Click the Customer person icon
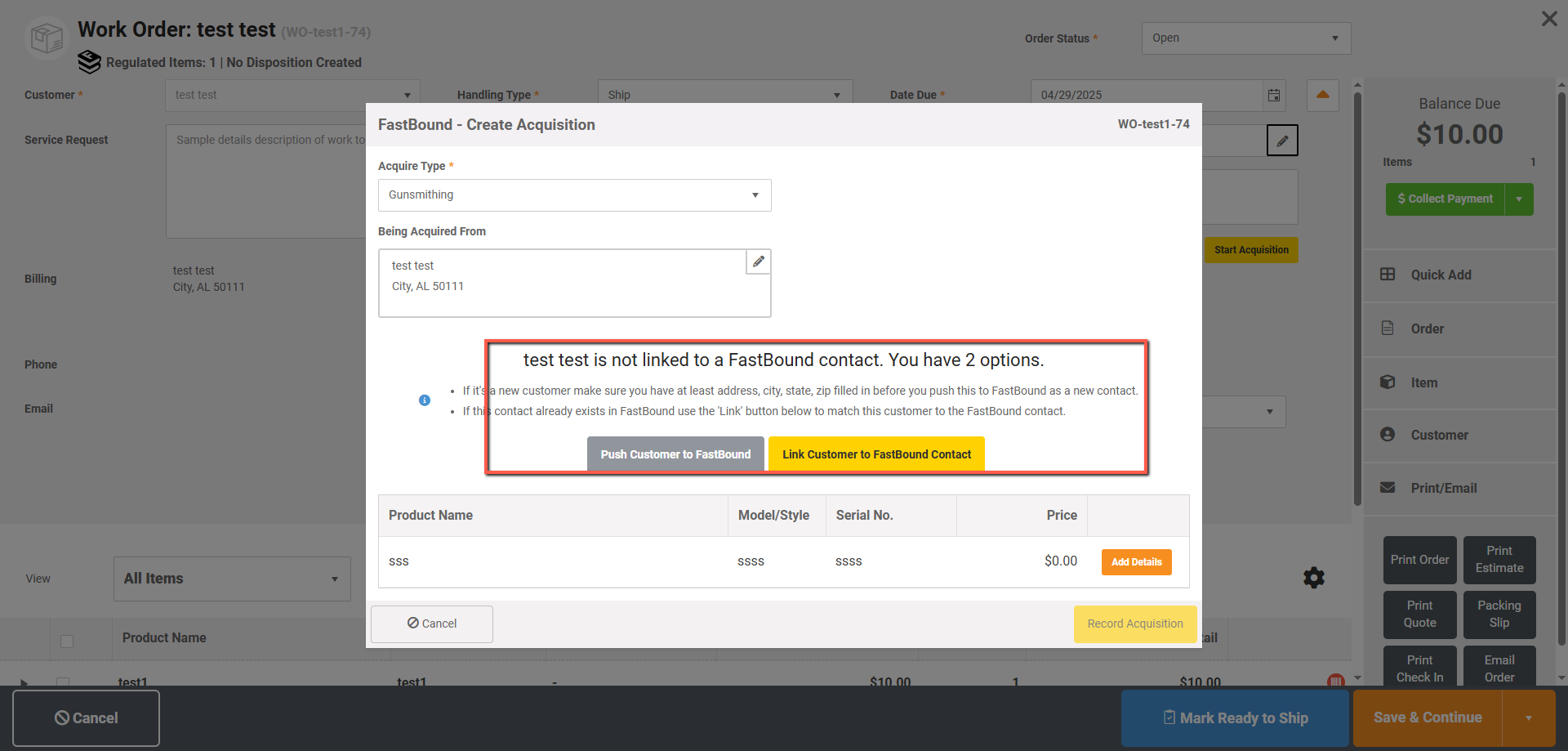The width and height of the screenshot is (1568, 751). point(1388,435)
